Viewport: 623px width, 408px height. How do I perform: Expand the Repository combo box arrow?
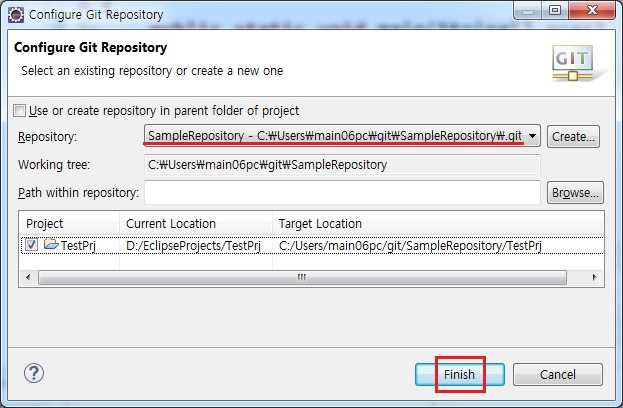click(x=532, y=136)
